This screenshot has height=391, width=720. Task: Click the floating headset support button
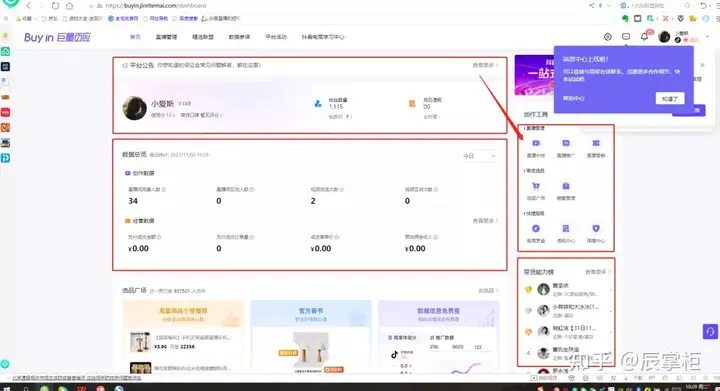[x=710, y=331]
